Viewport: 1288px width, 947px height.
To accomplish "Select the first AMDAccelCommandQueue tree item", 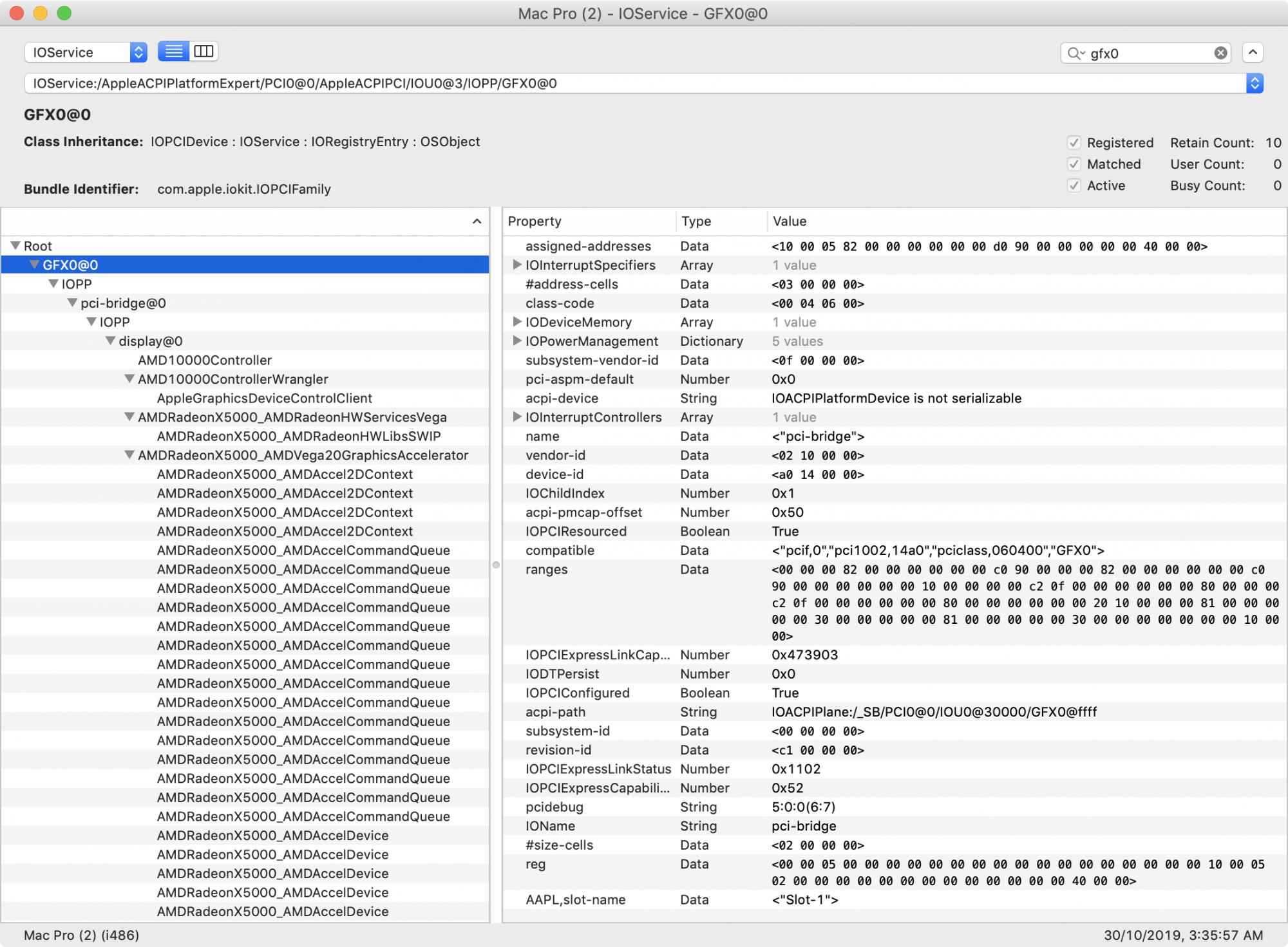I will (303, 550).
